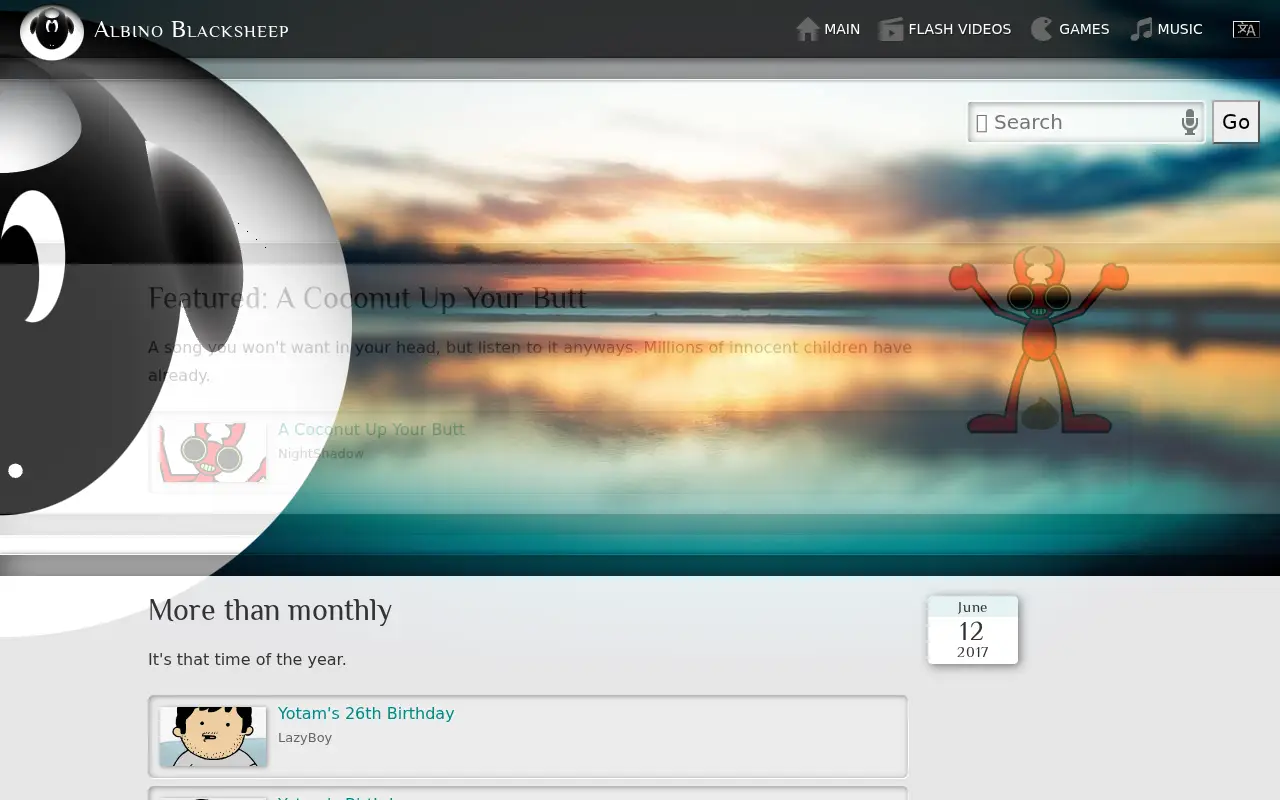Click the Pac-Man icon beside GAMES
The image size is (1280, 800).
[1042, 30]
